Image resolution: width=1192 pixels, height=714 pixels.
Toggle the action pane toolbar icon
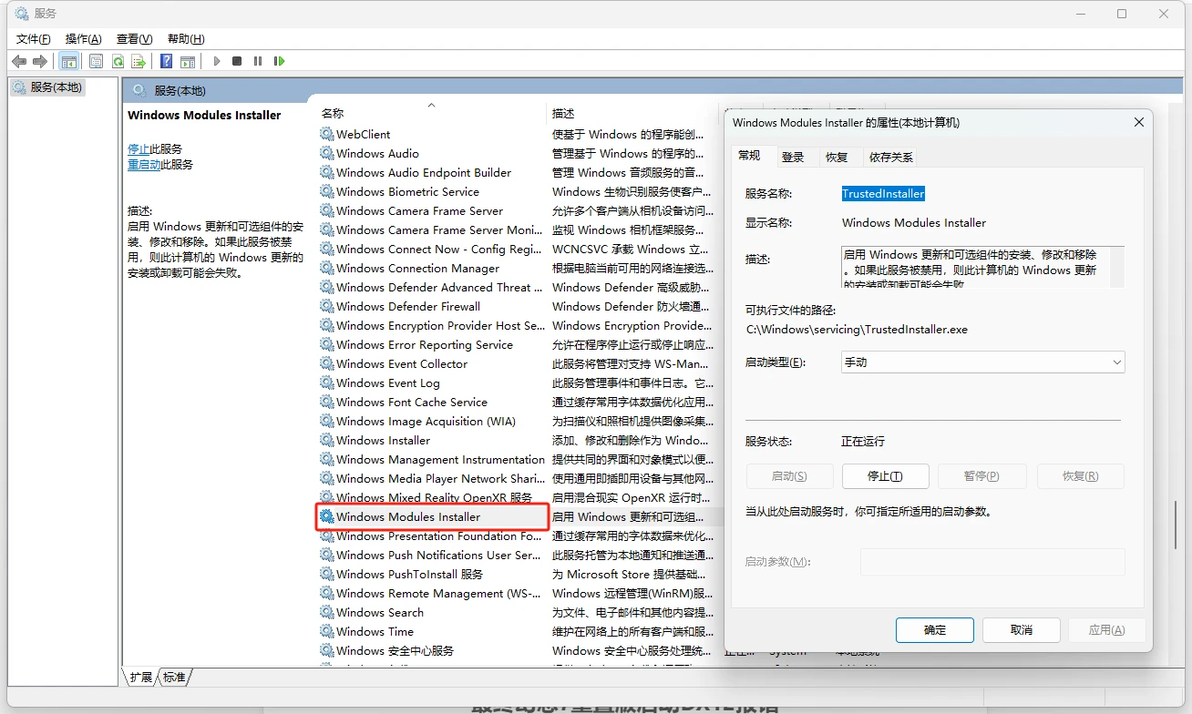click(x=188, y=61)
